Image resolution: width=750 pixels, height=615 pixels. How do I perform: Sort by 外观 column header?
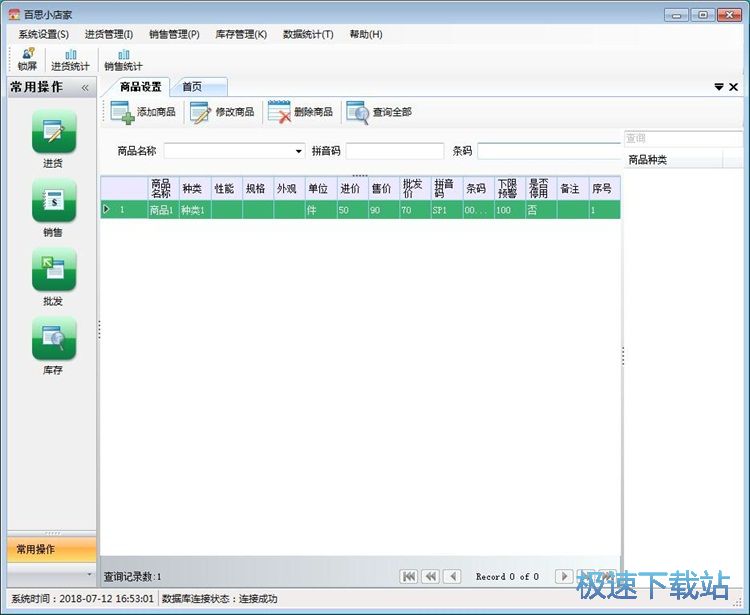click(289, 188)
